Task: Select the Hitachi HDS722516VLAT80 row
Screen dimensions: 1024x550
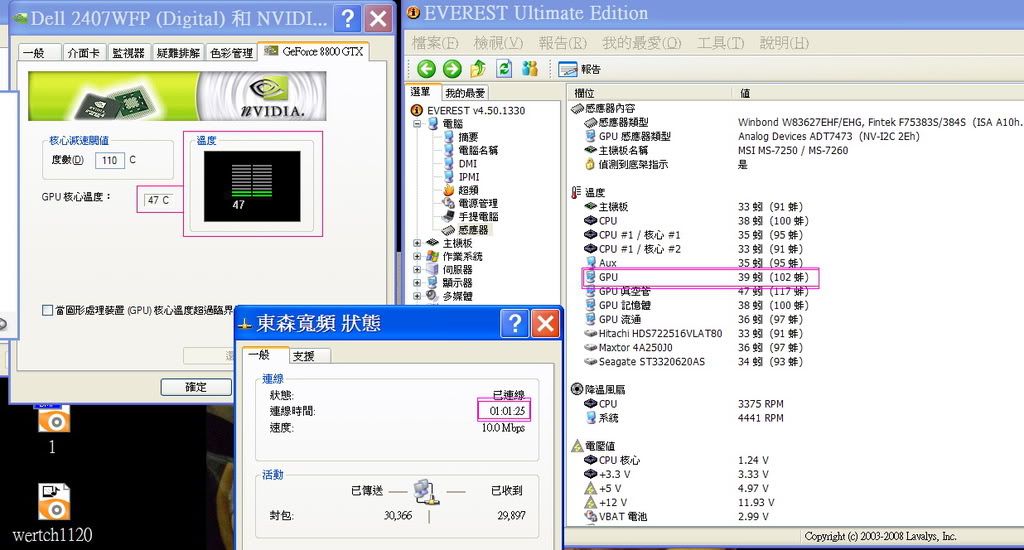Action: click(693, 333)
